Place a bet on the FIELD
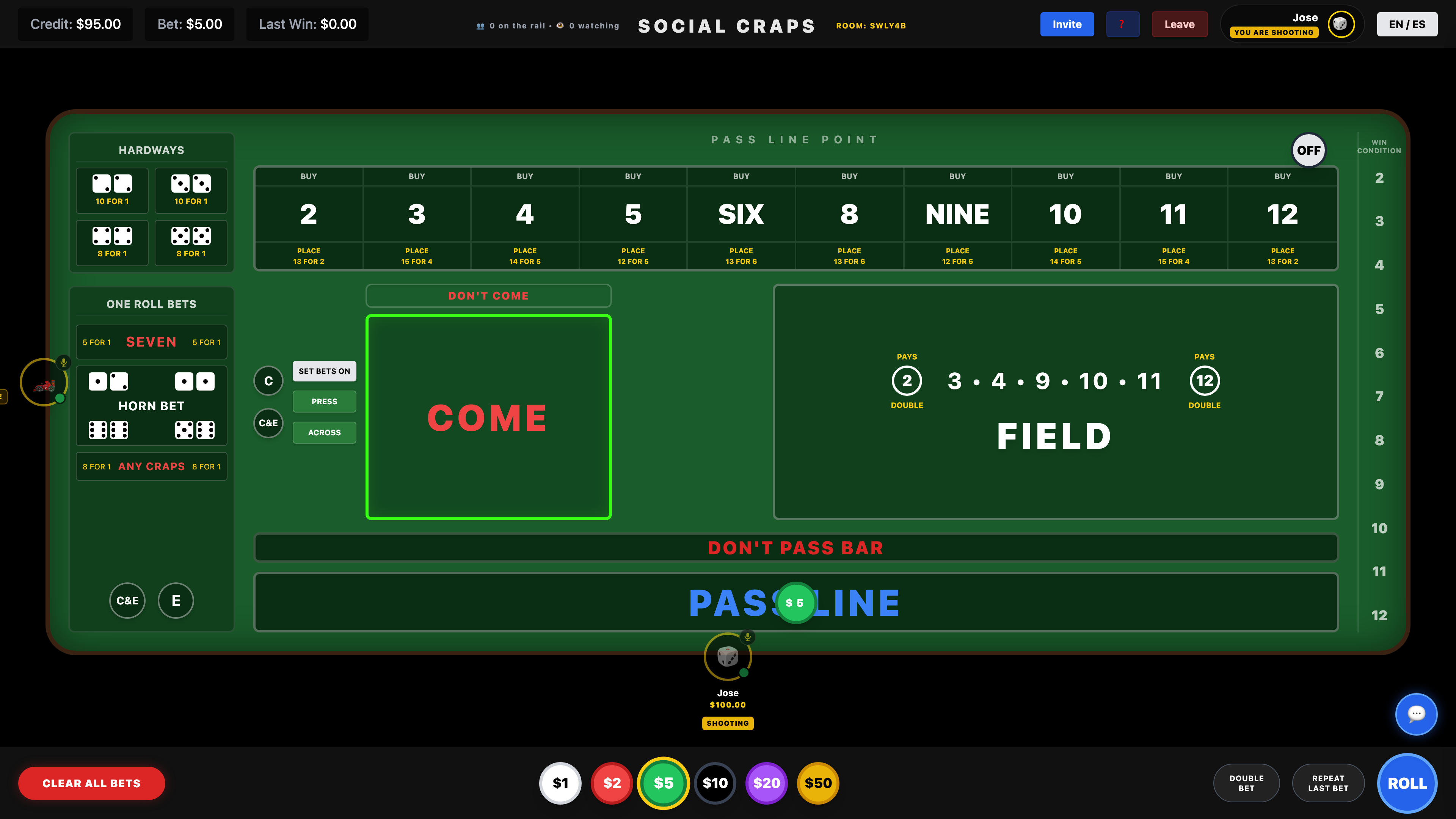Screen dimensions: 1456x819 pos(1055,402)
